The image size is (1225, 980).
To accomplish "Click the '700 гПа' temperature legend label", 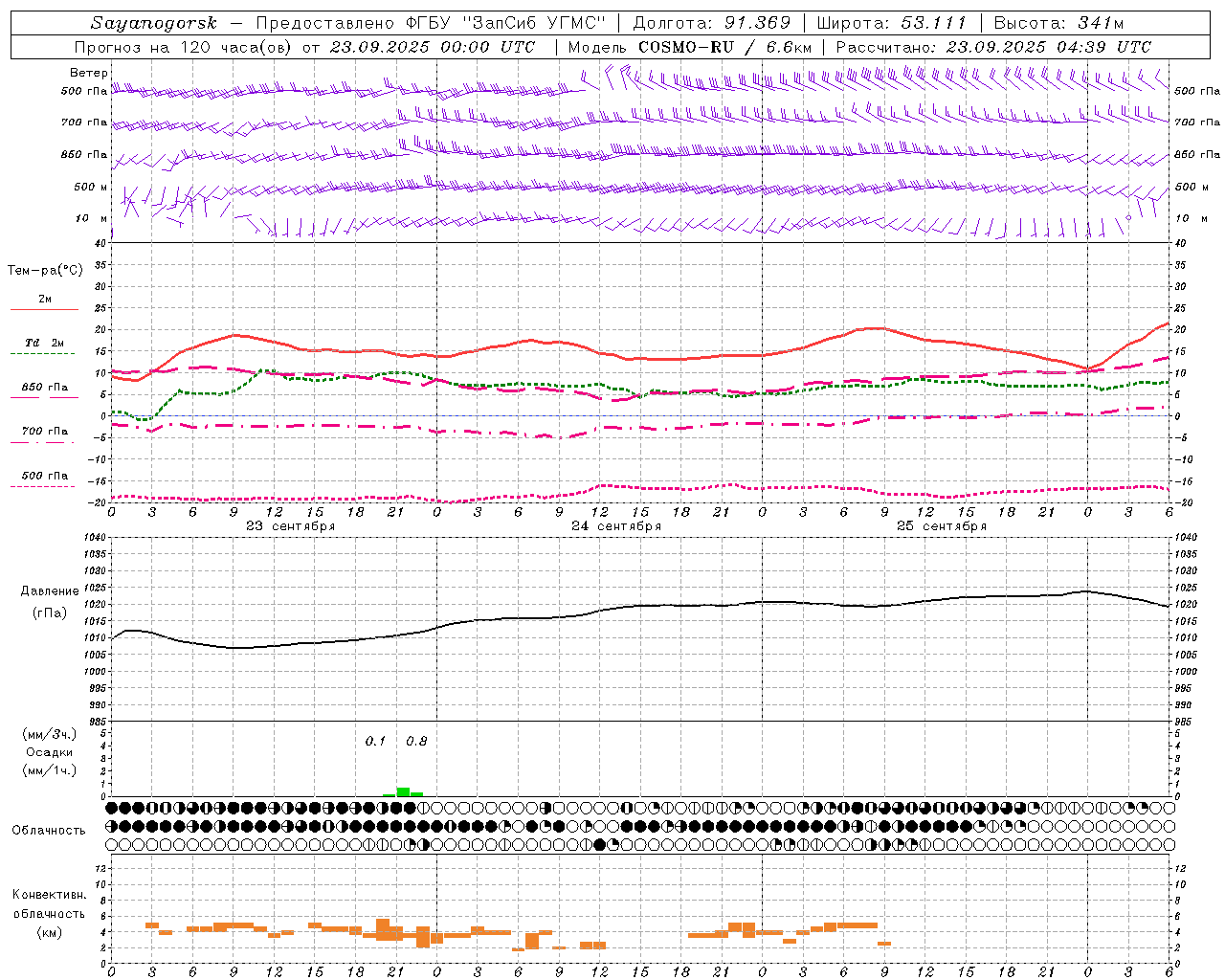I will pyautogui.click(x=45, y=432).
